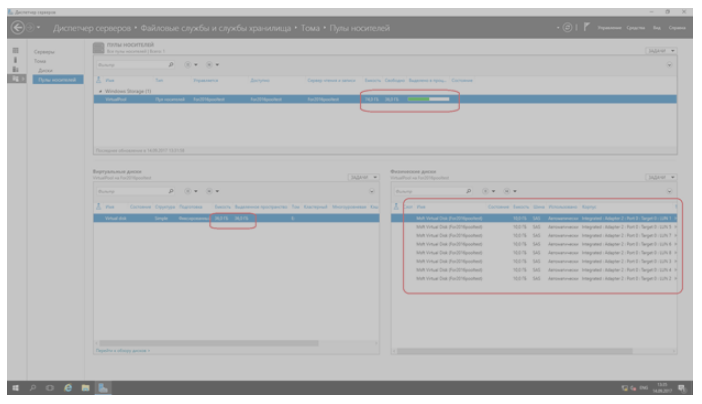The image size is (702, 404).
Task: Select Servers in the left navigation
Action: [43, 51]
